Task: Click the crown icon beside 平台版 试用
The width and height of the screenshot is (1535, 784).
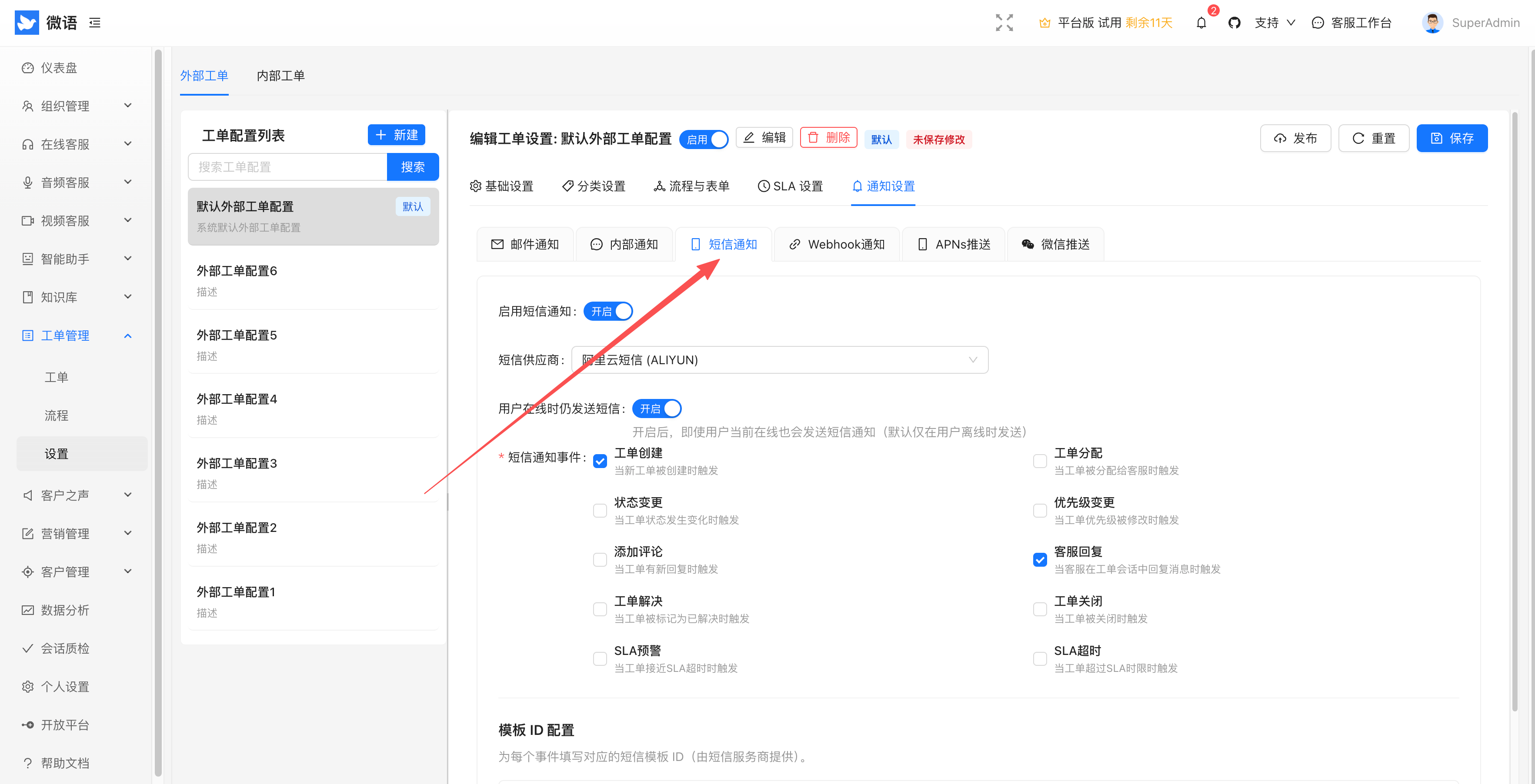Action: (x=1044, y=23)
